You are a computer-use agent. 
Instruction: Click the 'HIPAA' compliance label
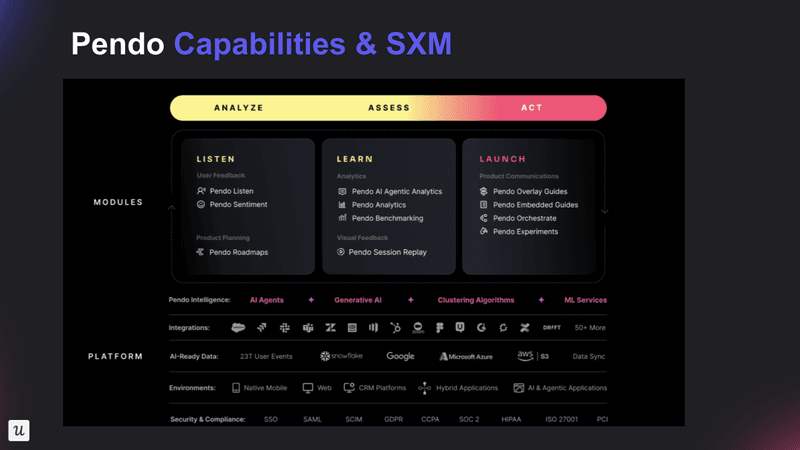(511, 419)
